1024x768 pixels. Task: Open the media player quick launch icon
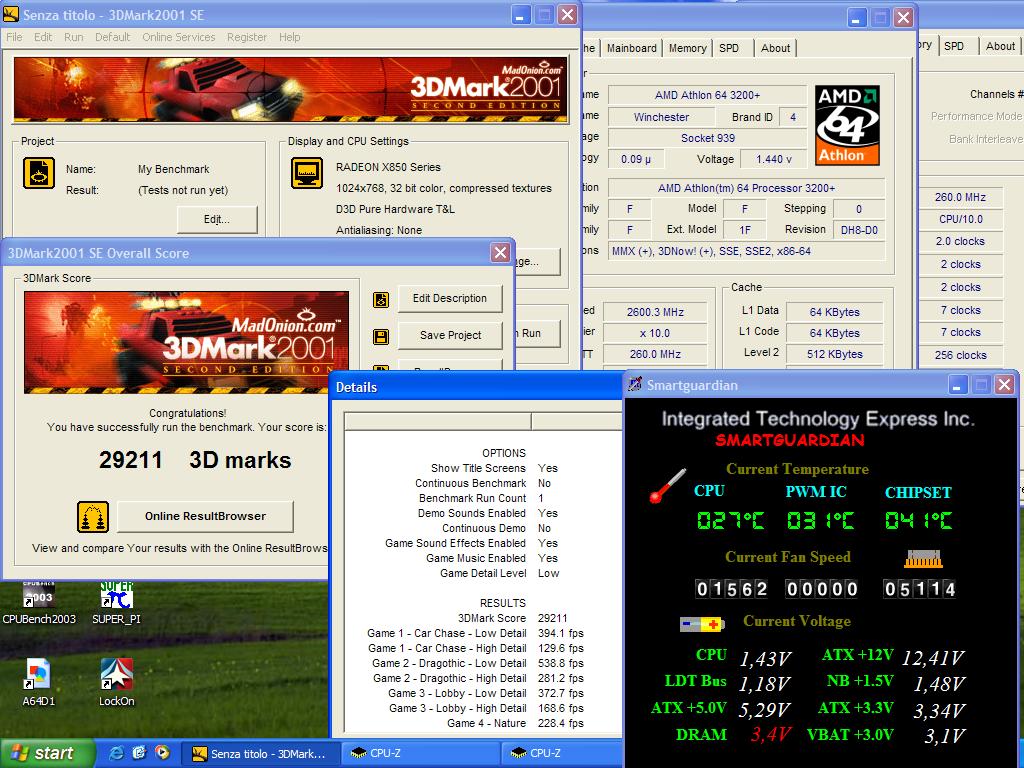[x=162, y=753]
